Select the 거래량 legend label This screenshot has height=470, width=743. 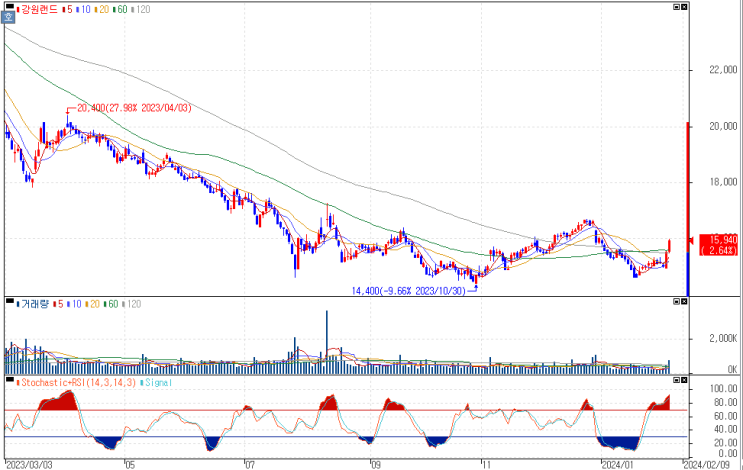pos(34,304)
